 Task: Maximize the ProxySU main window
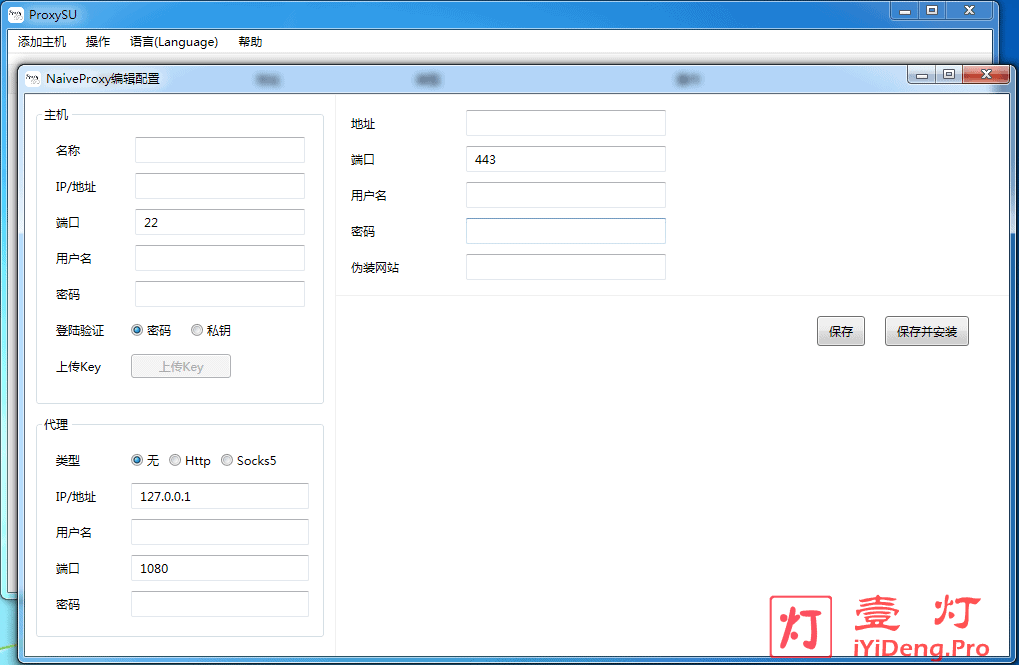(x=932, y=10)
